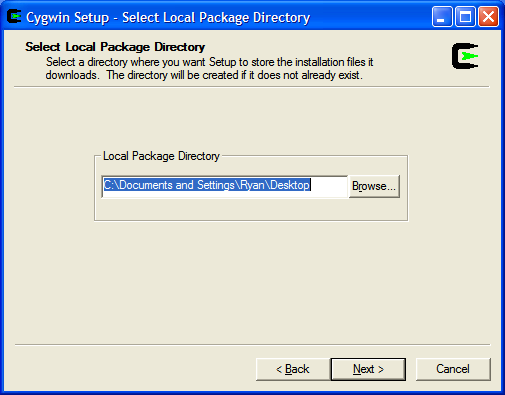Click the window title Cygwin Setup text
Screen dimensions: 505x395
[x=67, y=17]
